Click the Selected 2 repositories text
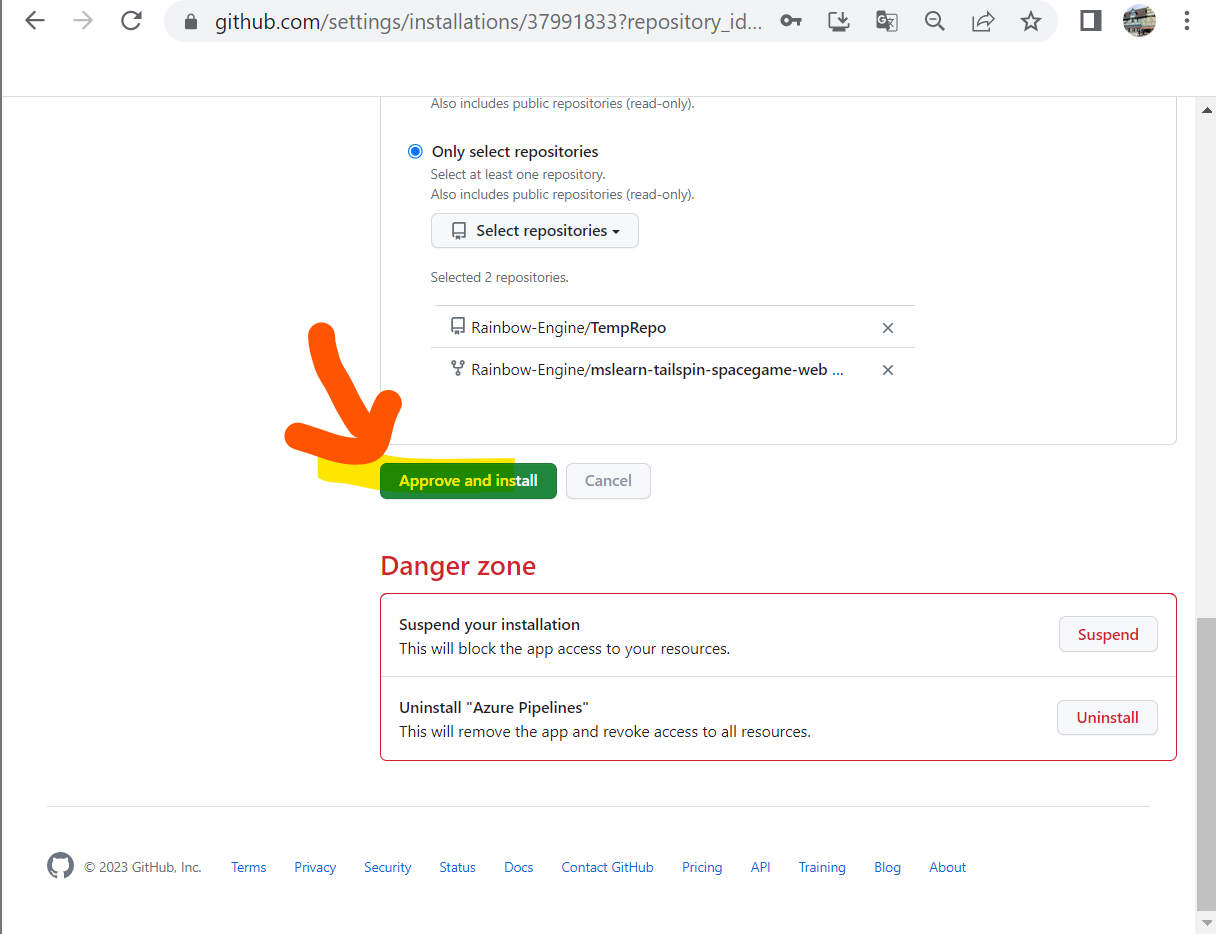This screenshot has height=934, width=1216. [500, 277]
